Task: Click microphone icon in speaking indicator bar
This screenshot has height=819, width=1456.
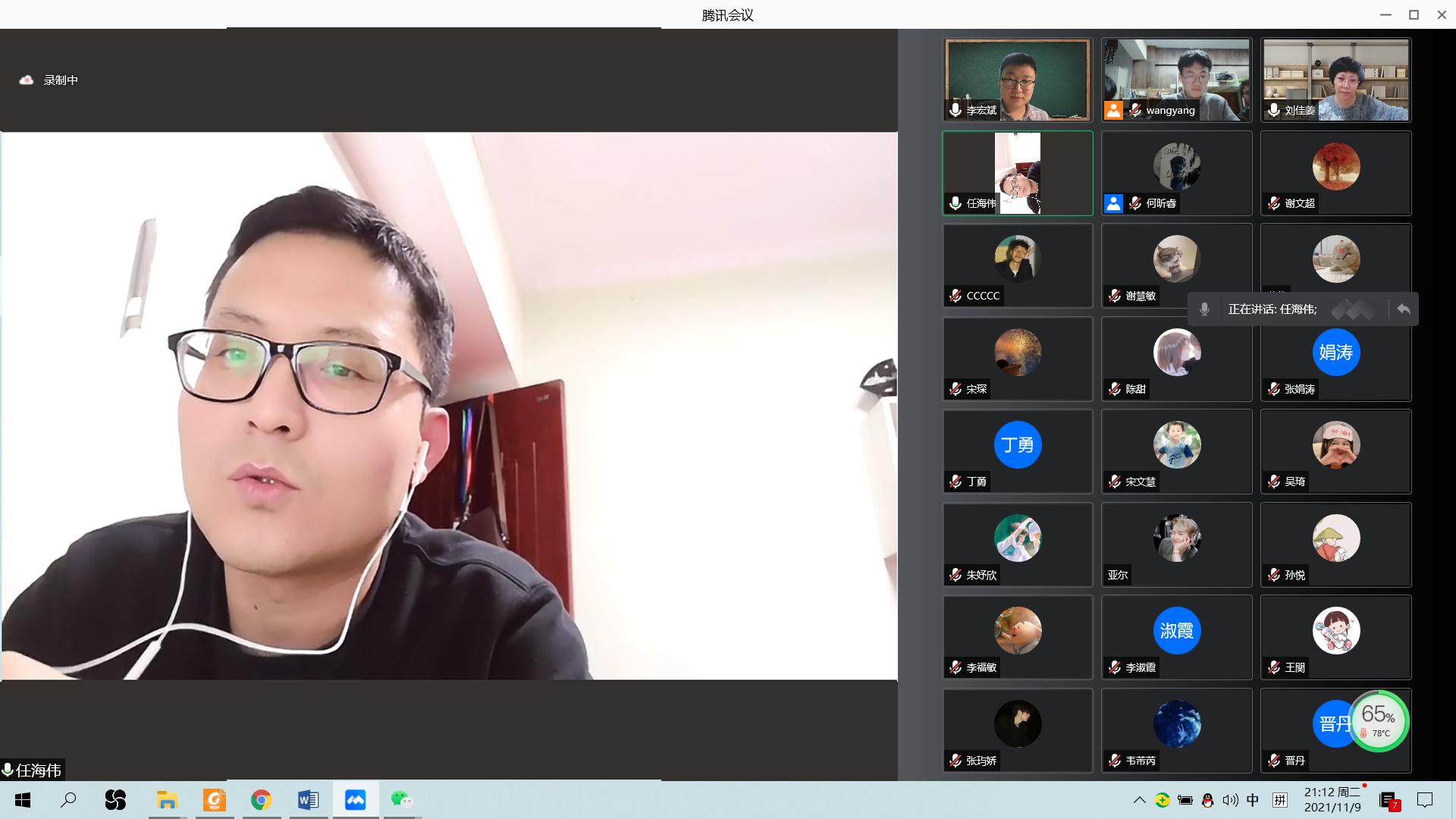Action: pos(1204,309)
